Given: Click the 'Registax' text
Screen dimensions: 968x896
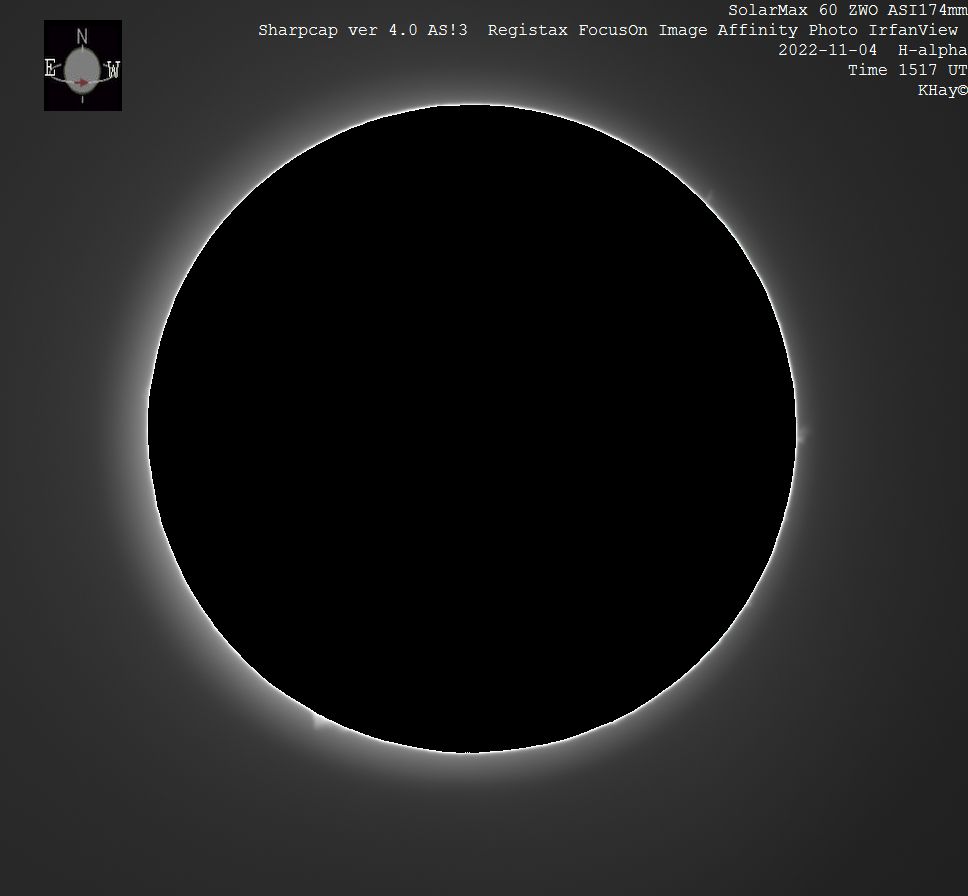Looking at the screenshot, I should tap(527, 30).
